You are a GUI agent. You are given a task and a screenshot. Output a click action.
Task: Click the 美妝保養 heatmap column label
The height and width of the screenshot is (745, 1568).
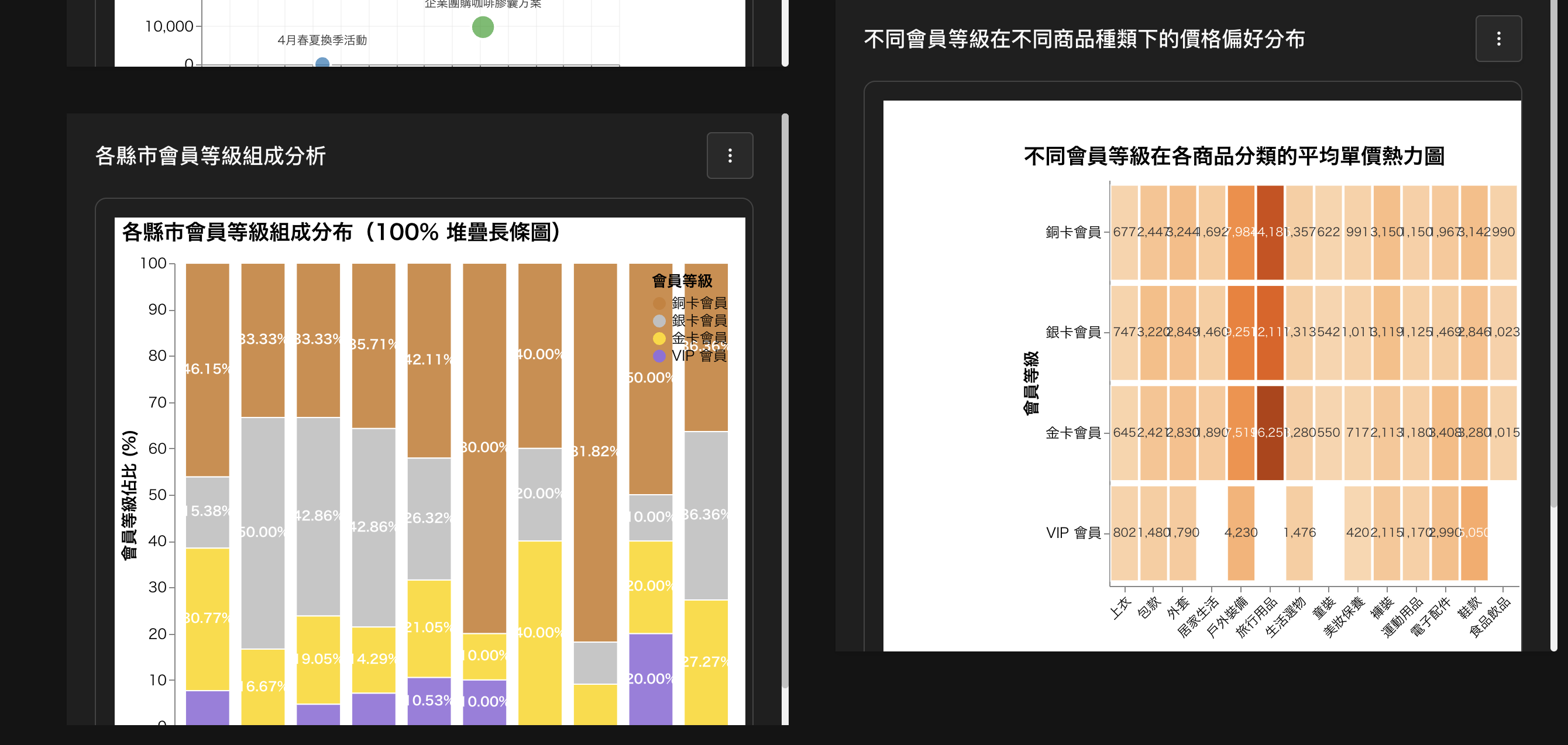tap(1344, 617)
